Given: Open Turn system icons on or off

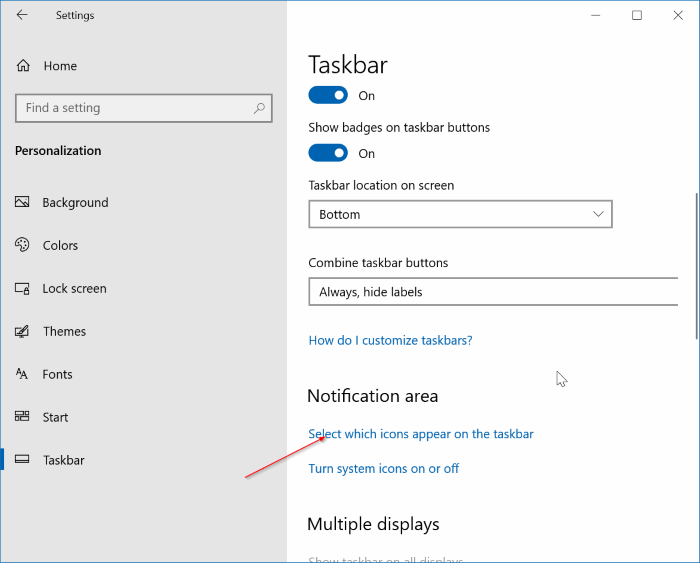Looking at the screenshot, I should pyautogui.click(x=383, y=468).
